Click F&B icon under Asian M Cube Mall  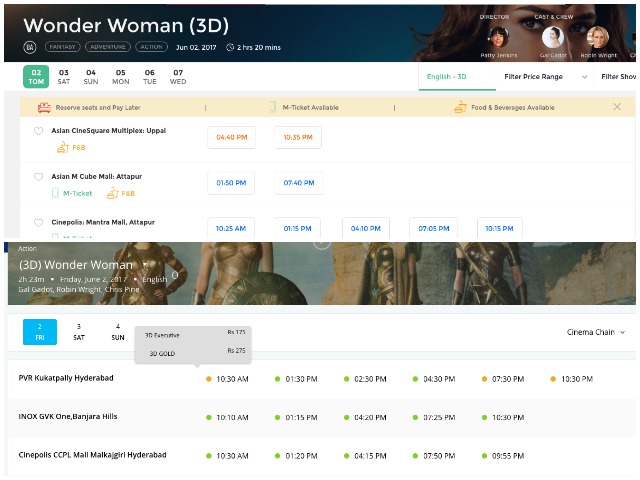tap(113, 193)
